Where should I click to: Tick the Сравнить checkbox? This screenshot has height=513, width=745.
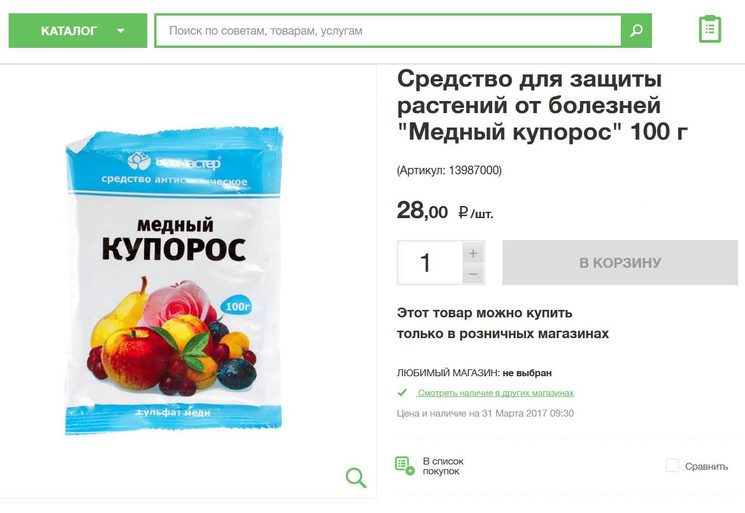point(672,466)
